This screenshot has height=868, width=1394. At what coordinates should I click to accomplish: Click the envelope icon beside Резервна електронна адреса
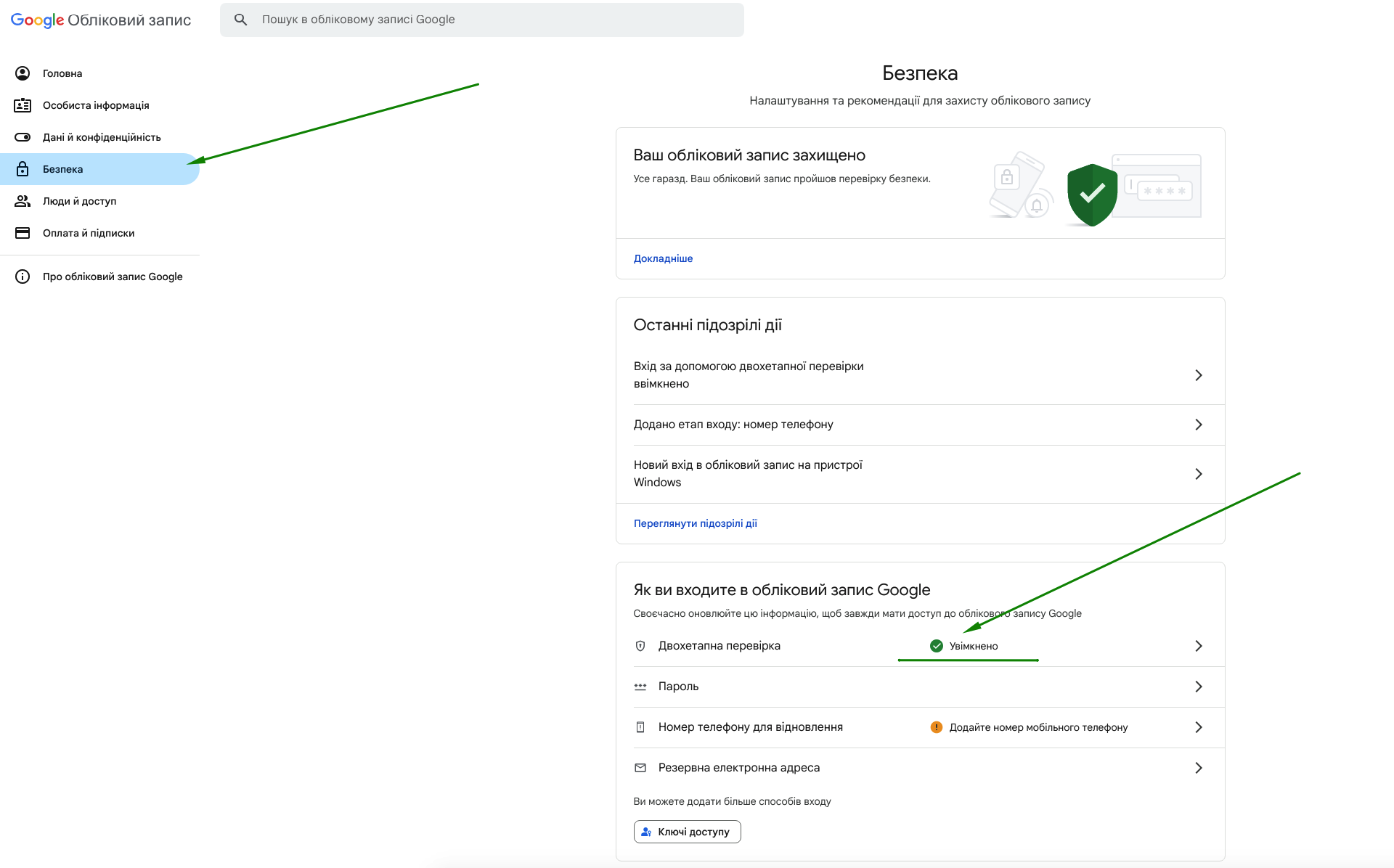pos(640,768)
